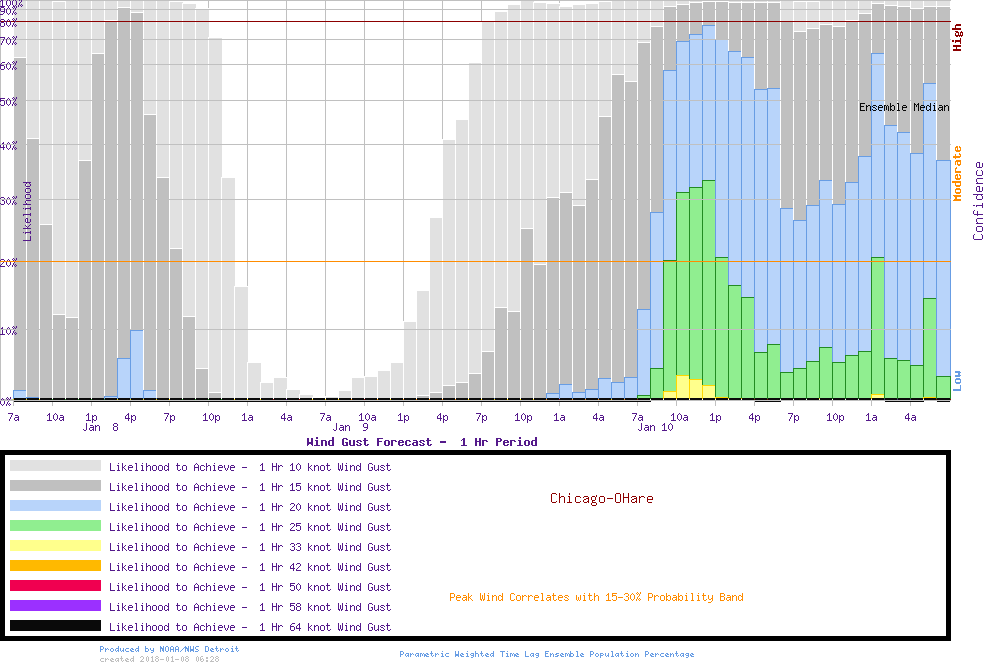Click the 'Jan 10' date label
Viewport: 1000px width, 670px height.
(x=655, y=428)
